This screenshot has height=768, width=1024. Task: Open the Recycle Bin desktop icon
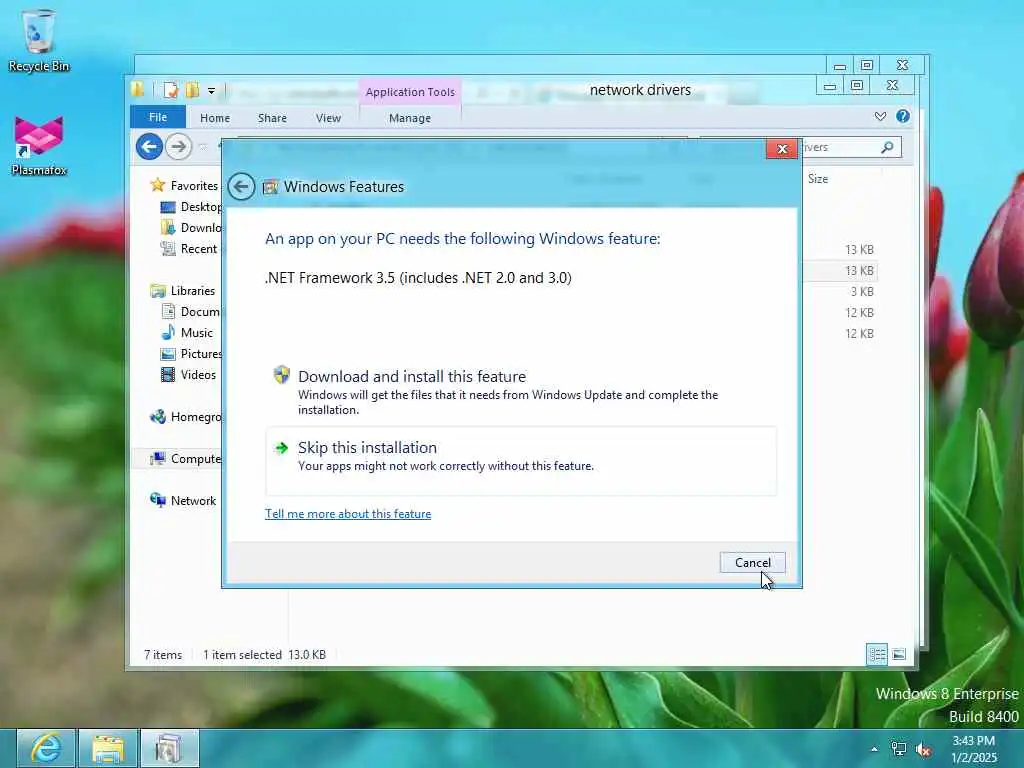(x=39, y=40)
